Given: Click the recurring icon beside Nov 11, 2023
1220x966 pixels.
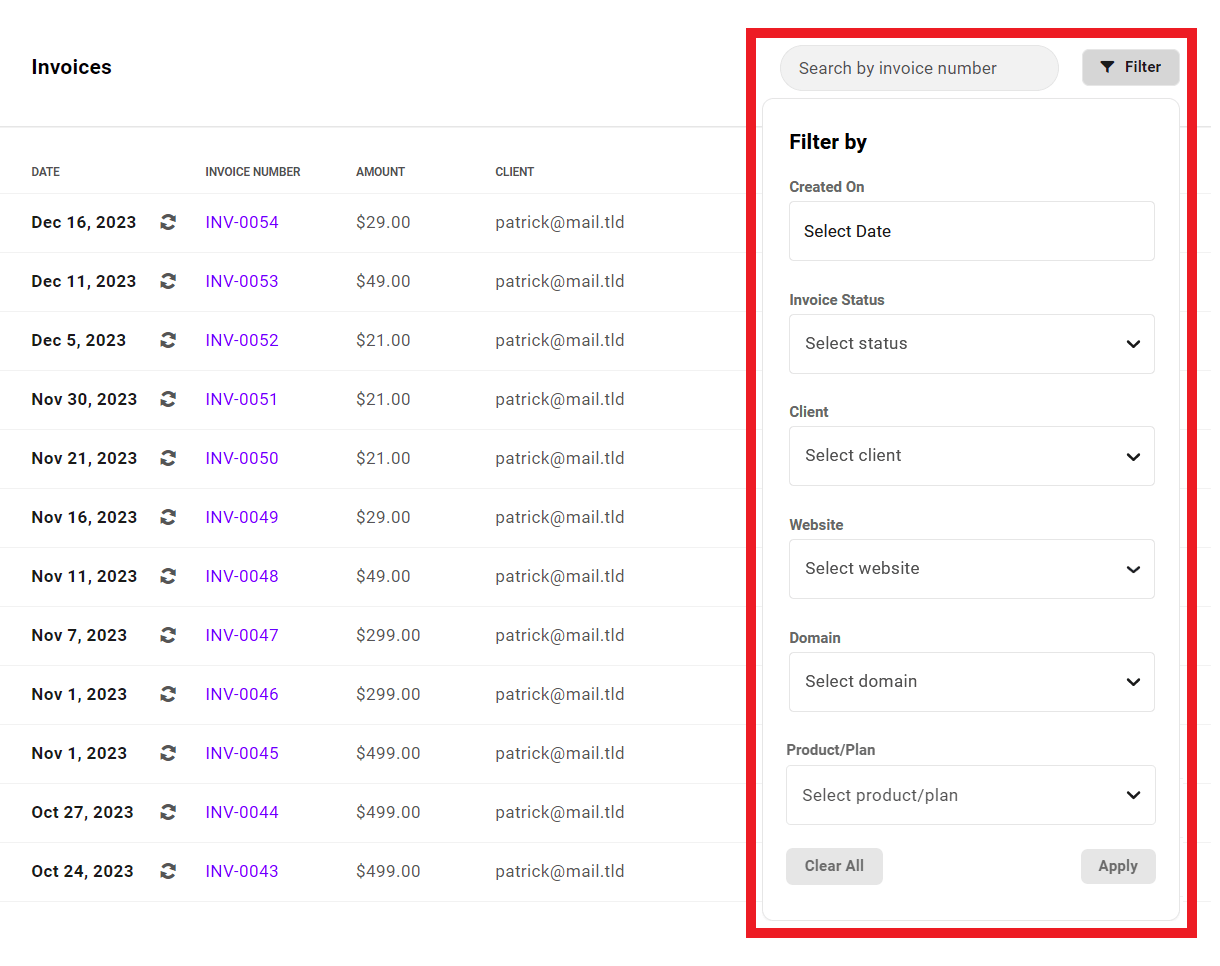Looking at the screenshot, I should [168, 576].
